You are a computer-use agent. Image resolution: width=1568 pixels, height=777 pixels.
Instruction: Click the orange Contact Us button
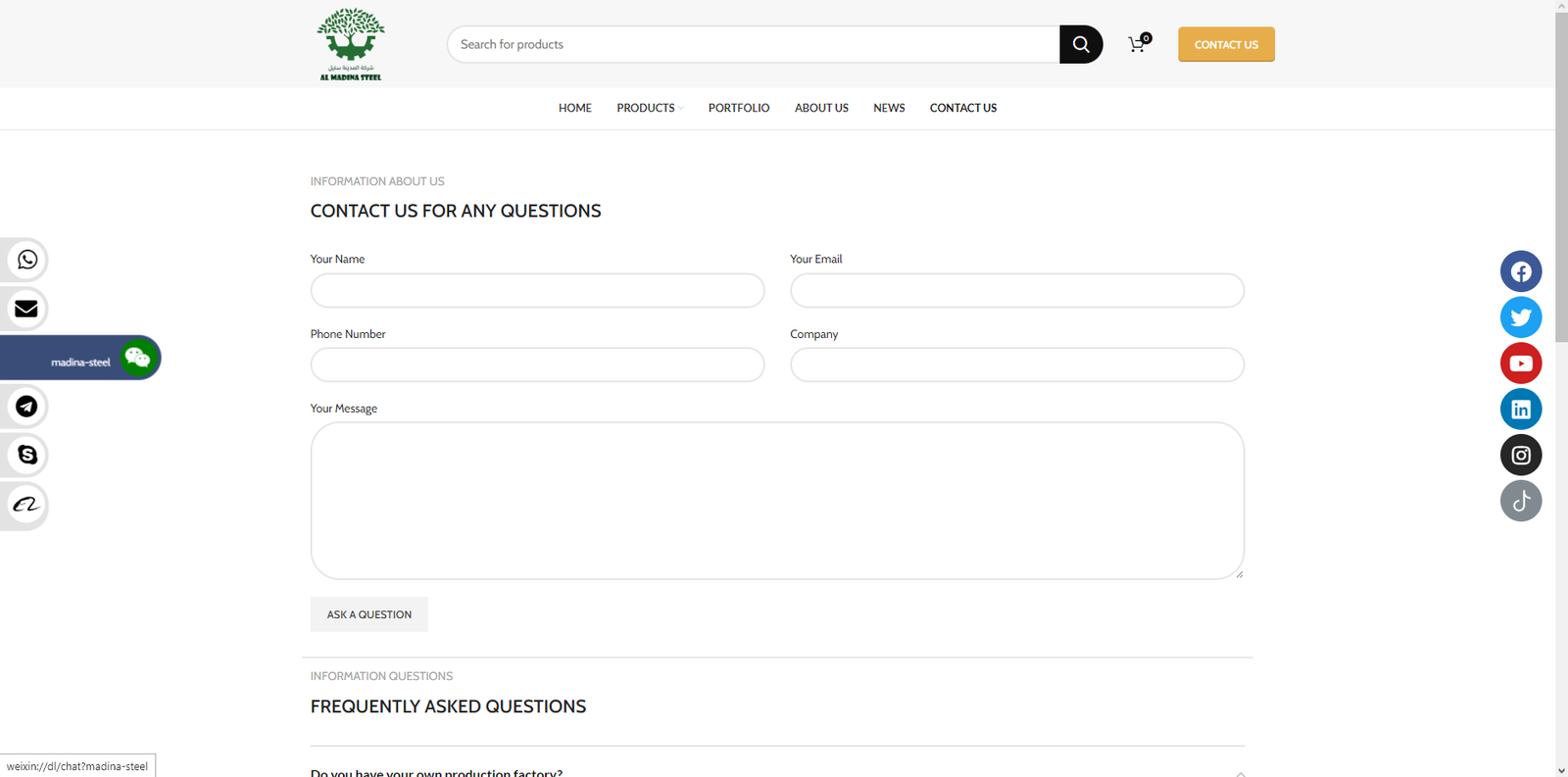1225,44
